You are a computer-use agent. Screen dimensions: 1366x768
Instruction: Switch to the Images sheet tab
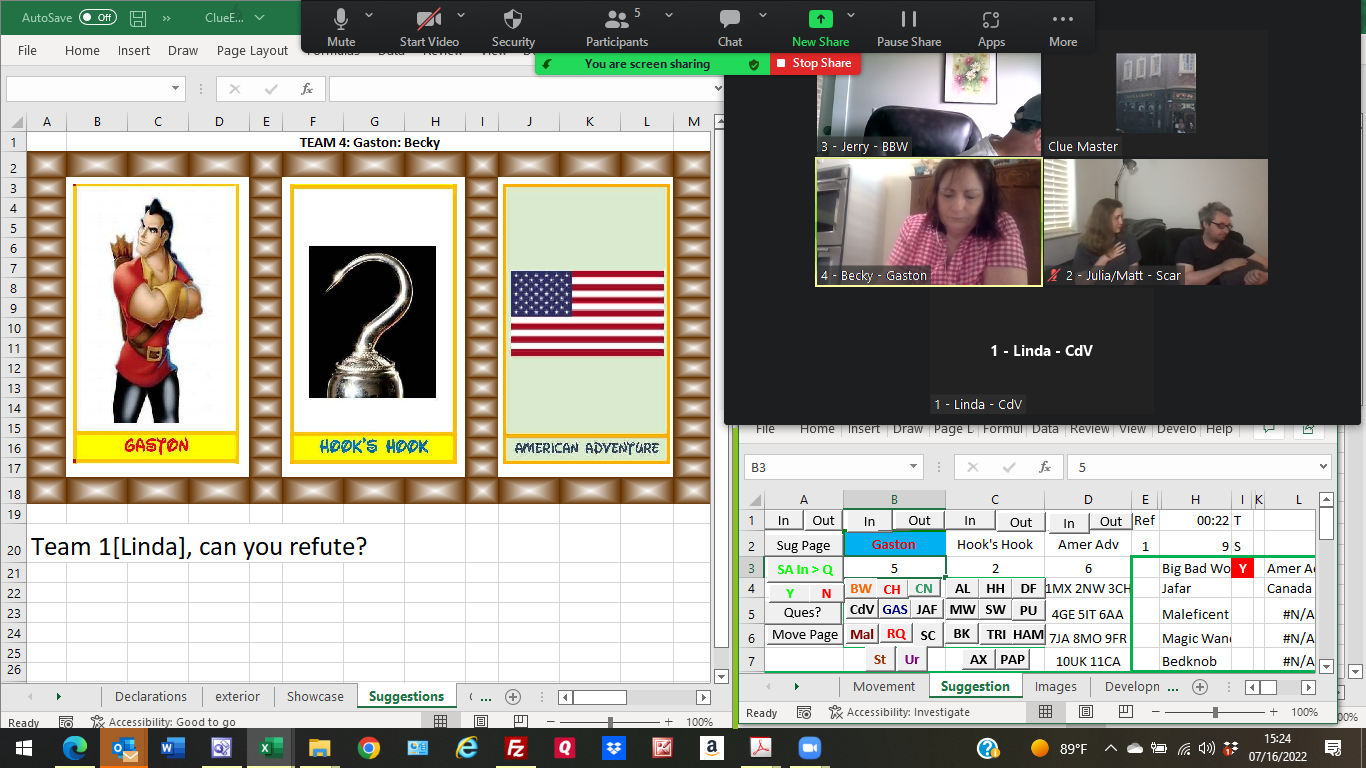(x=1056, y=687)
